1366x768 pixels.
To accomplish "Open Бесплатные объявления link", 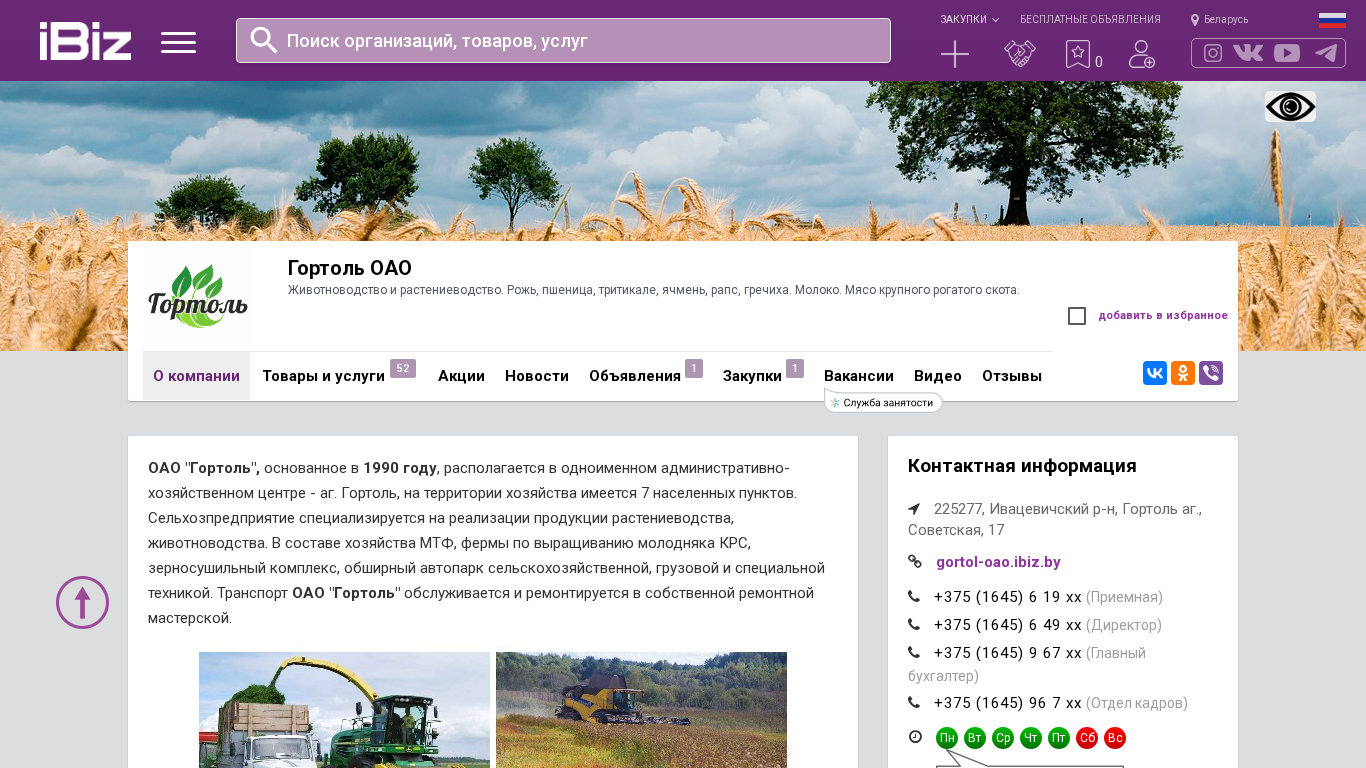I will 1090,20.
